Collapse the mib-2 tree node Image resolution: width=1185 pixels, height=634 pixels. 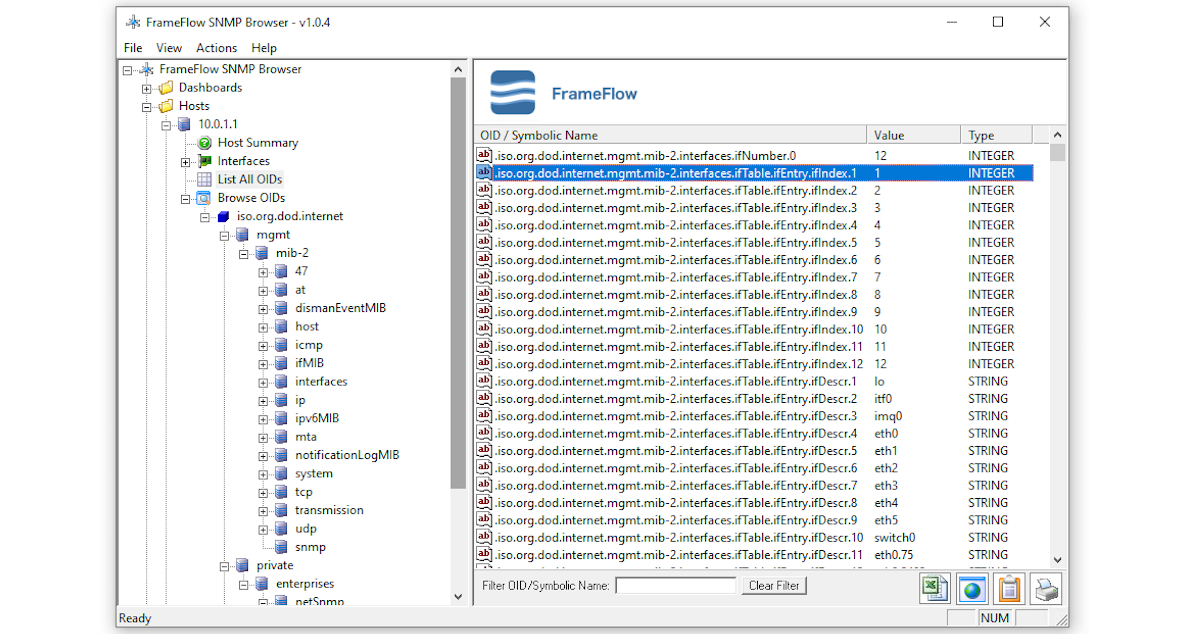tap(242, 252)
